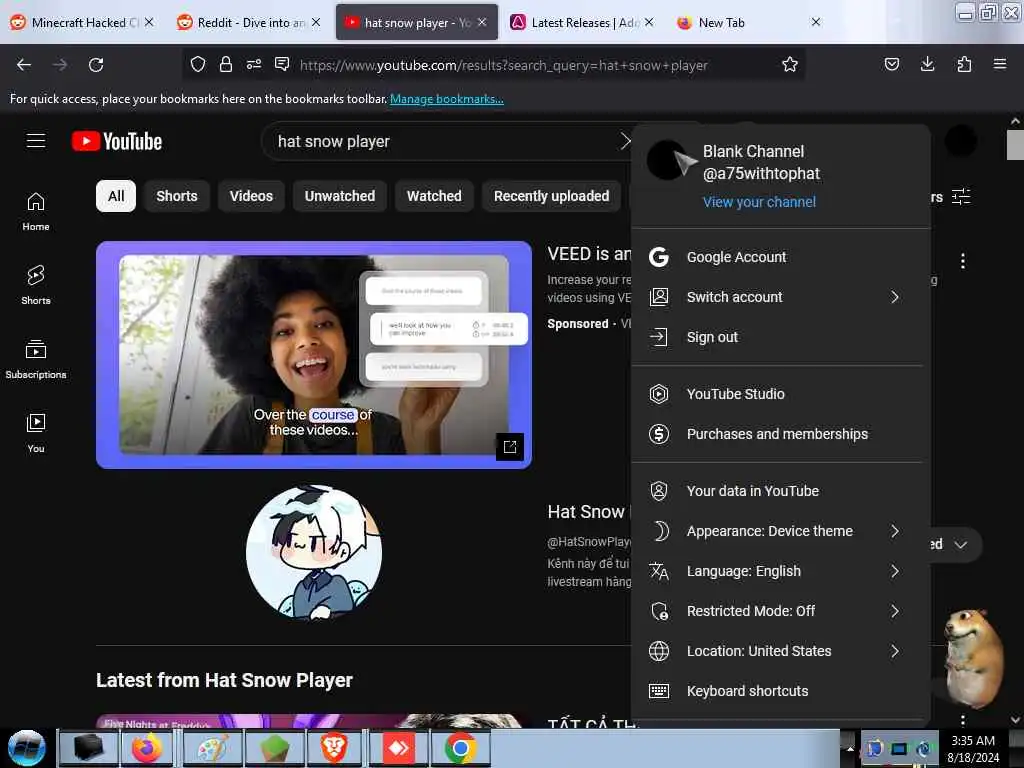Open Minecraft block icon on taskbar
Image resolution: width=1024 pixels, height=768 pixels.
point(274,748)
